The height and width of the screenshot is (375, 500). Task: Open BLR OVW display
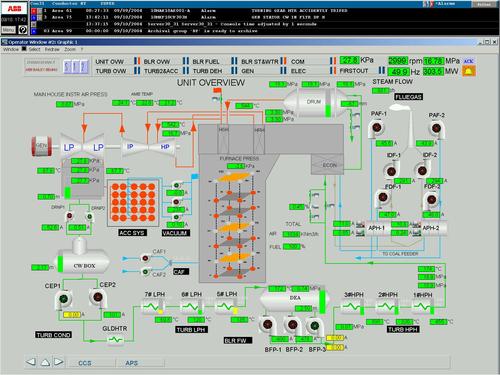157,62
